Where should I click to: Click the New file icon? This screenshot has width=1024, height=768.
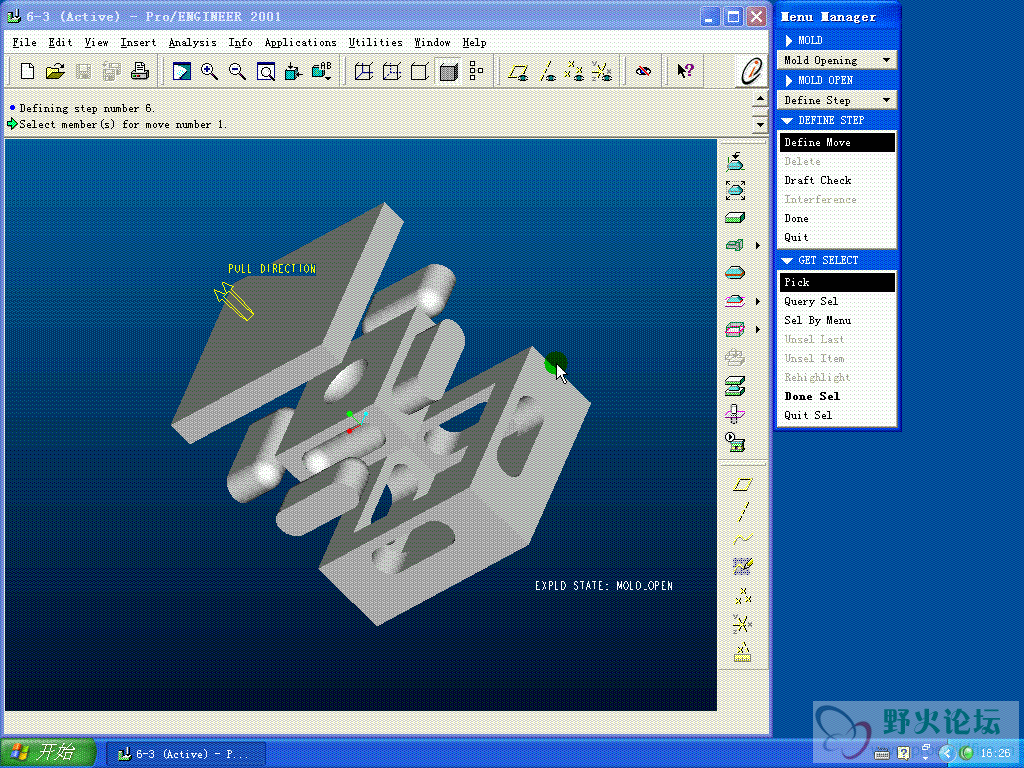28,71
